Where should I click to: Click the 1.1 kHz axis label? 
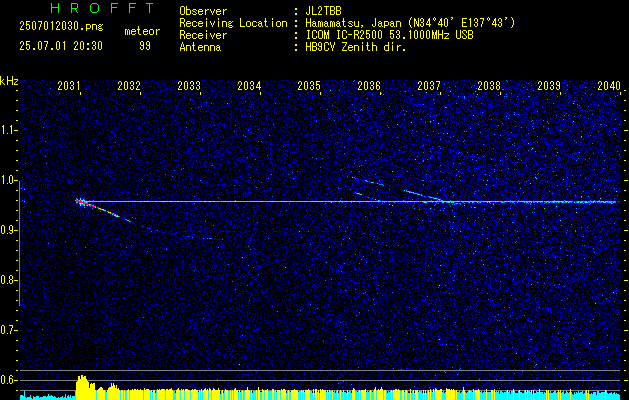[x=8, y=130]
